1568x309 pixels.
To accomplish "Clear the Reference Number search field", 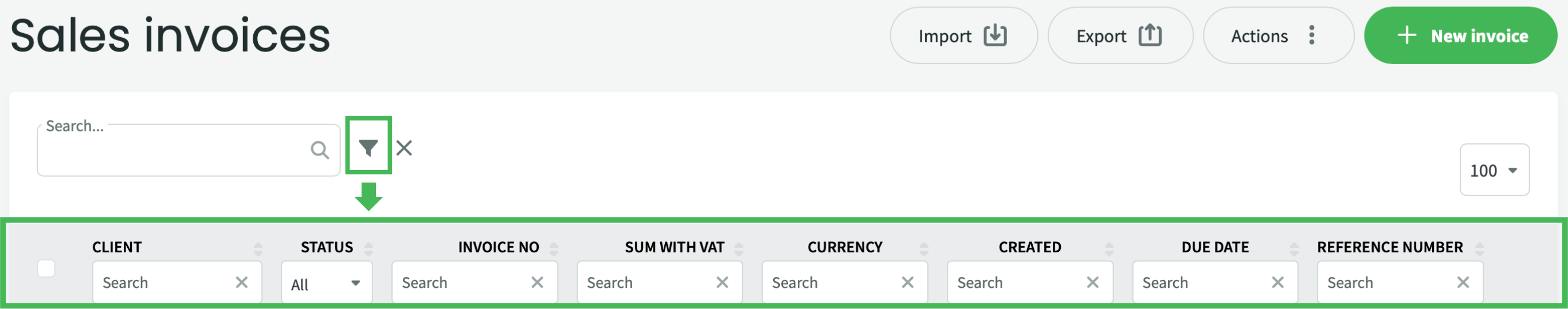I will pyautogui.click(x=1463, y=282).
